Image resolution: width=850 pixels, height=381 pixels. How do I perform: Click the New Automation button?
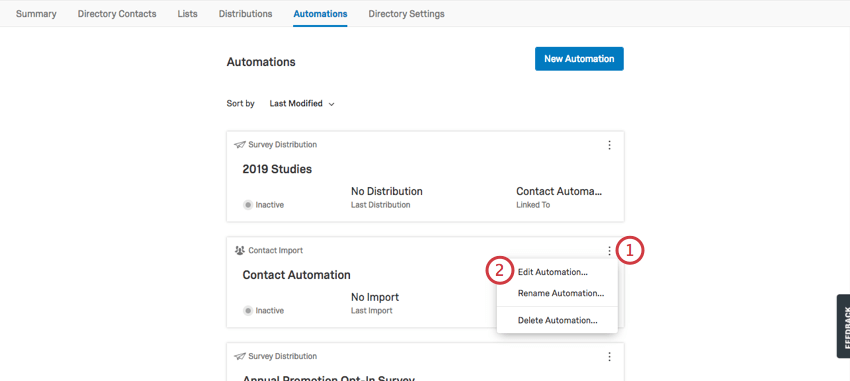(579, 59)
